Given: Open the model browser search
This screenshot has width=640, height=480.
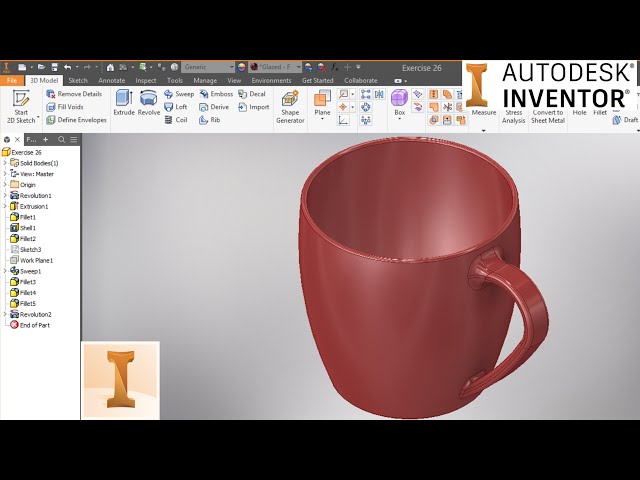Looking at the screenshot, I should (61, 140).
